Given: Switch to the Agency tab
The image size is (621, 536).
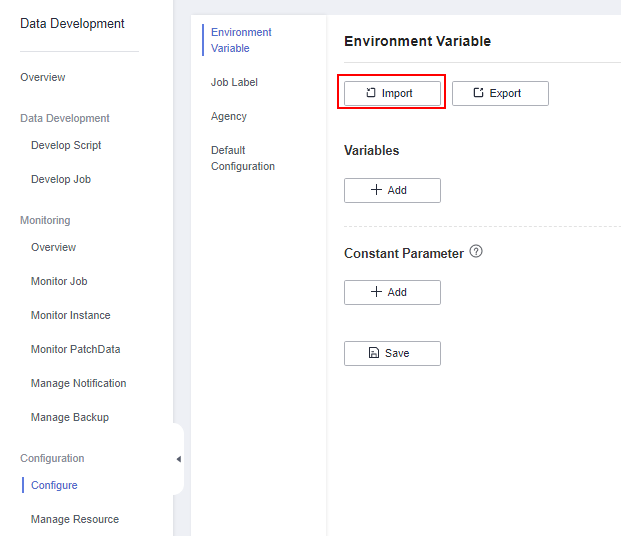Looking at the screenshot, I should [229, 116].
